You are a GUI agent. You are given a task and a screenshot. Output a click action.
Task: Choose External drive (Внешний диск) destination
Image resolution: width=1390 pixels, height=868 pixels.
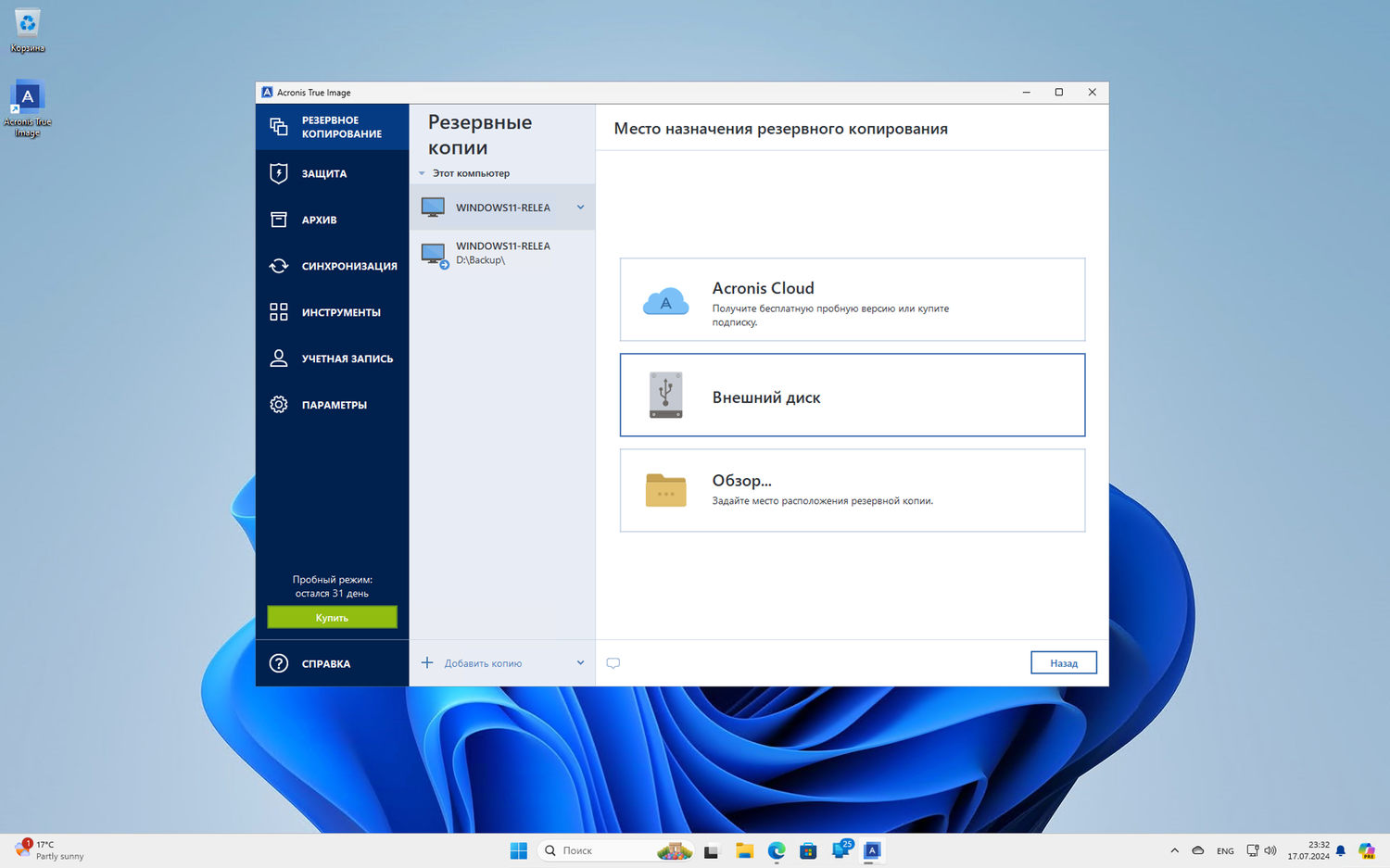tap(852, 396)
